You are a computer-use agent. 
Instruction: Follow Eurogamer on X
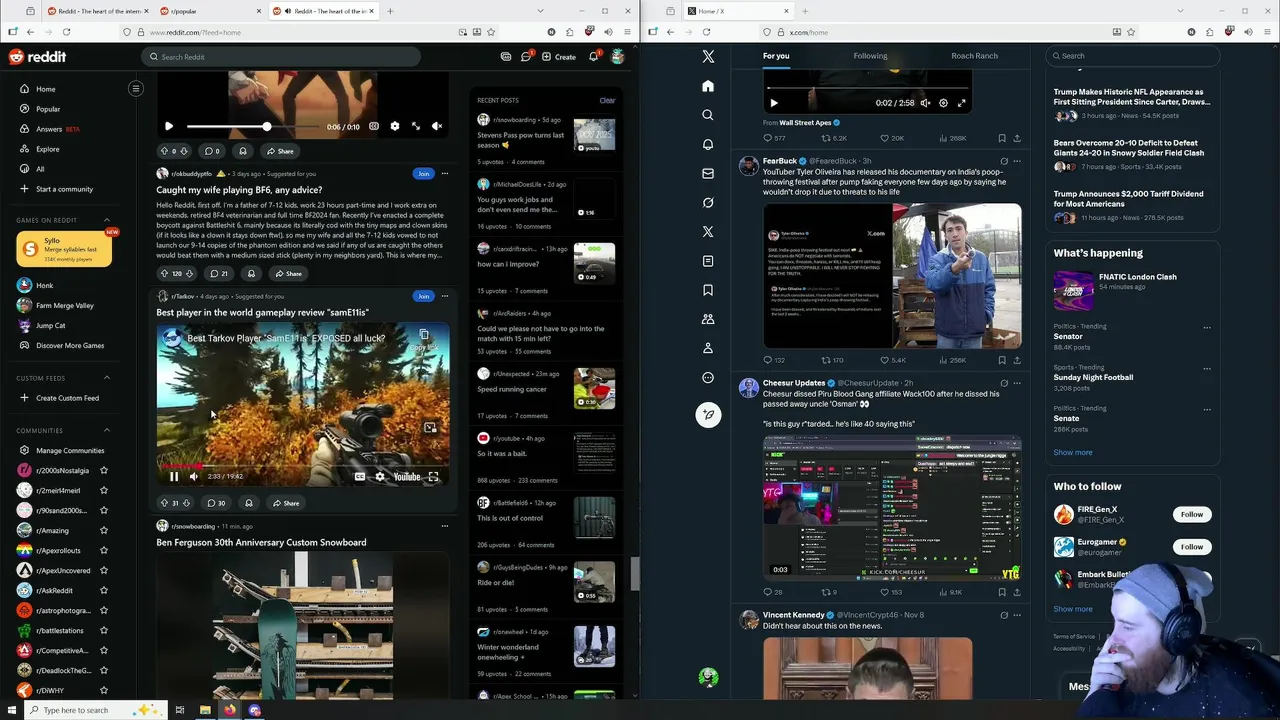[x=1191, y=547]
